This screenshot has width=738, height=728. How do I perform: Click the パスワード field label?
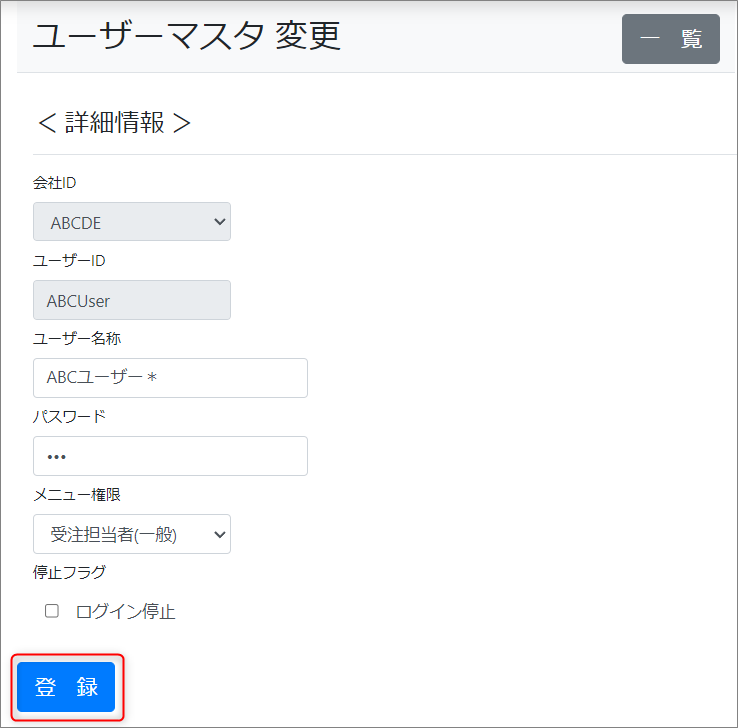[69, 417]
